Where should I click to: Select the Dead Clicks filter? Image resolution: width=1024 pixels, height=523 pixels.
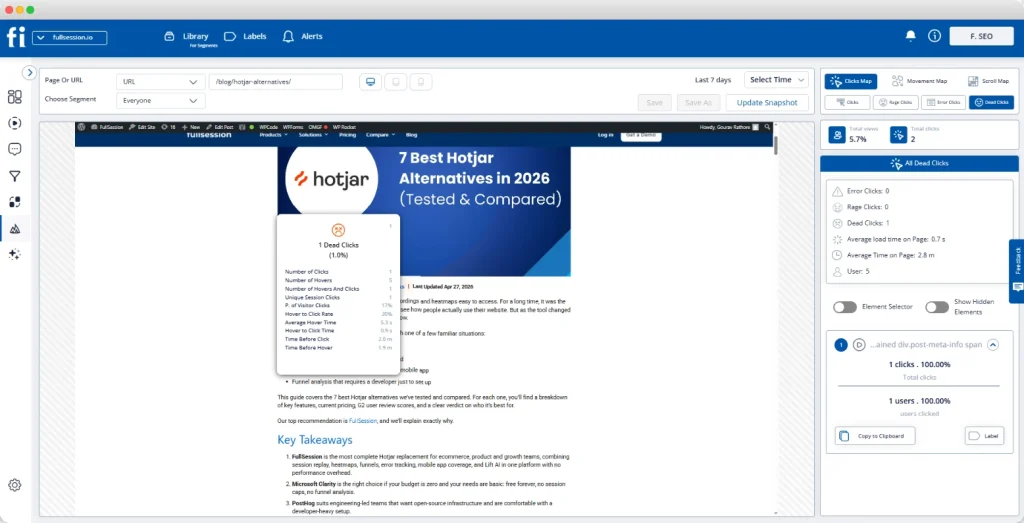[x=991, y=103]
